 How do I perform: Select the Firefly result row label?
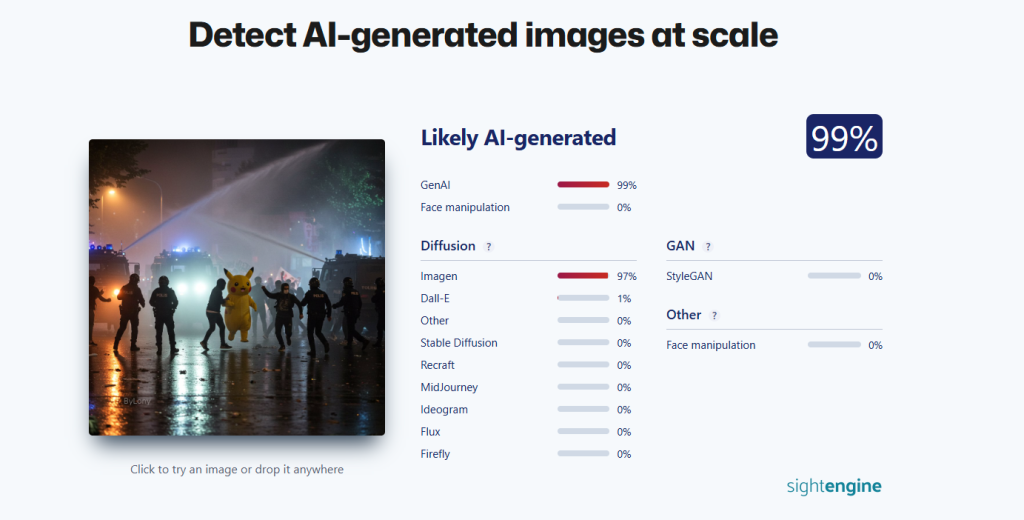point(435,454)
